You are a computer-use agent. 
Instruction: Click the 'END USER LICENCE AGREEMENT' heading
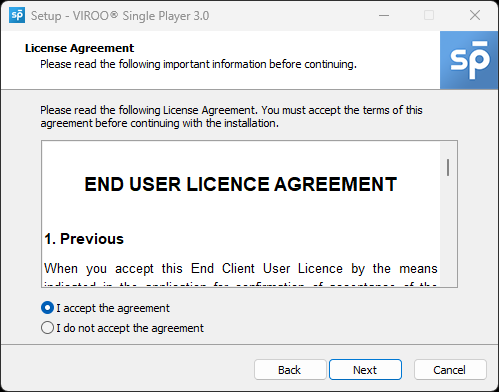tap(241, 184)
